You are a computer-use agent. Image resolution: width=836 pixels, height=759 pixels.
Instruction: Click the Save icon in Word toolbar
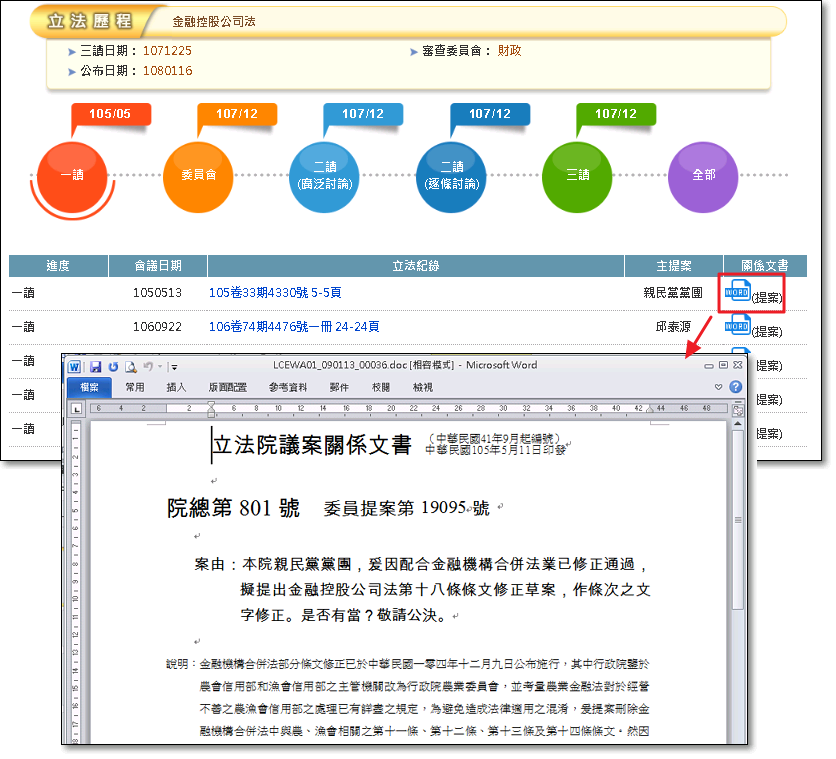point(96,367)
